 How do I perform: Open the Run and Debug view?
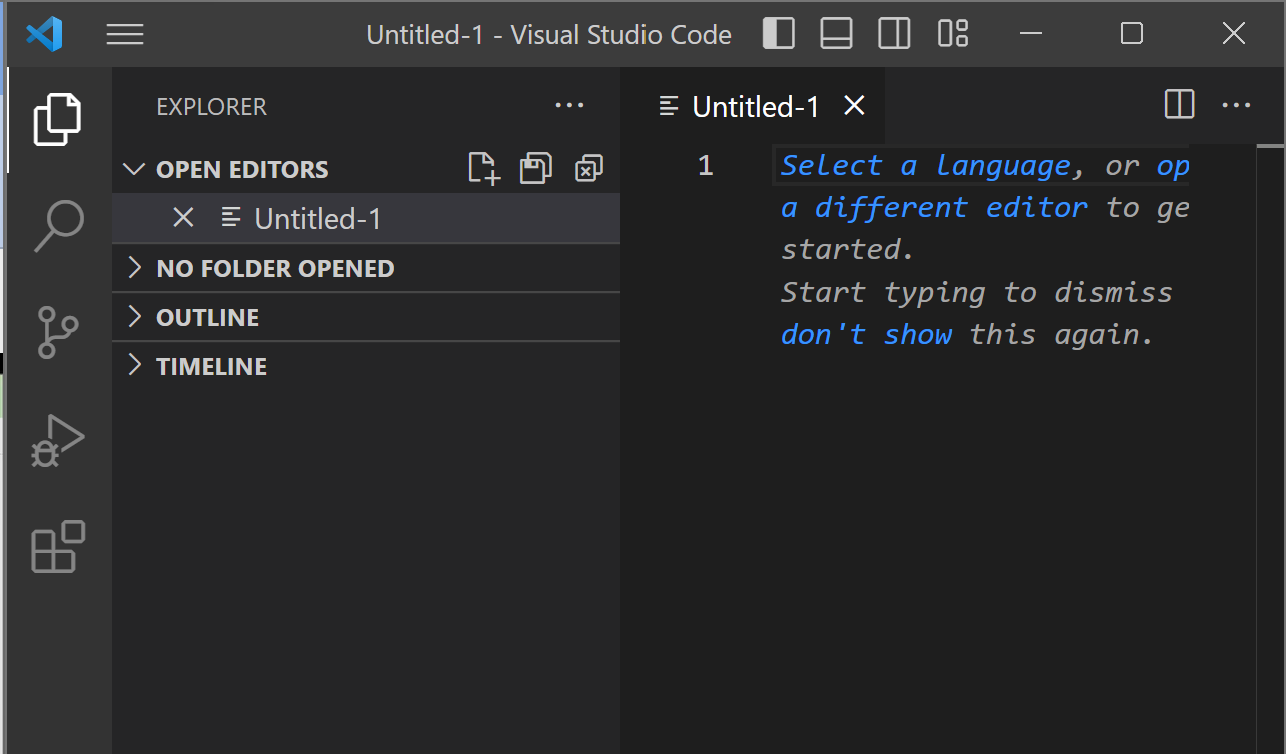tap(58, 440)
